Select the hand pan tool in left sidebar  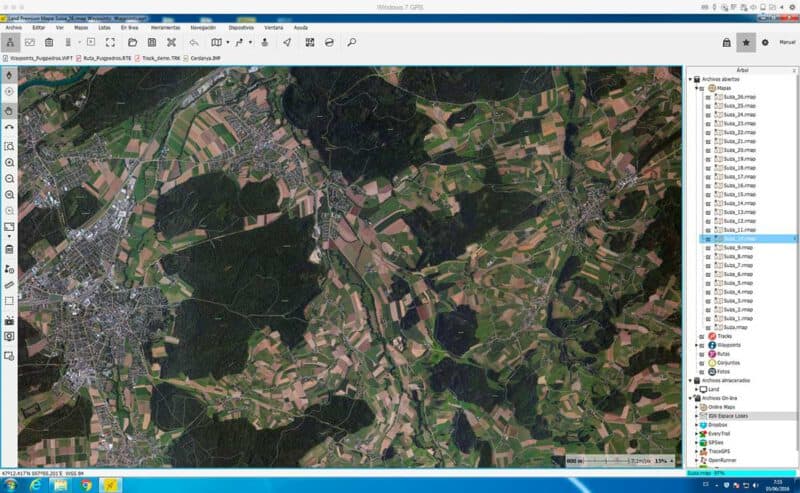pyautogui.click(x=9, y=111)
